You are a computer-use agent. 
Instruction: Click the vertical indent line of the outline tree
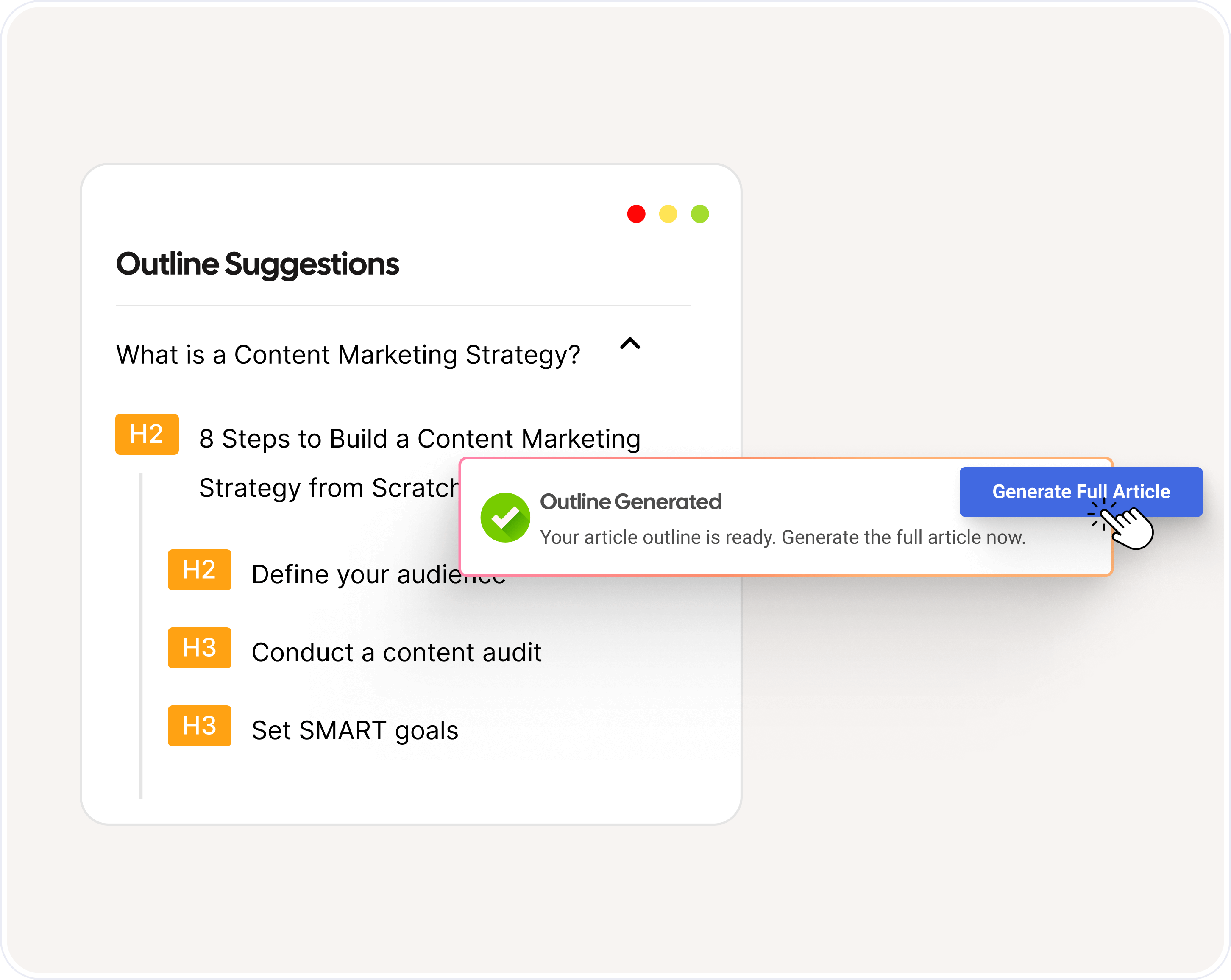click(x=140, y=634)
